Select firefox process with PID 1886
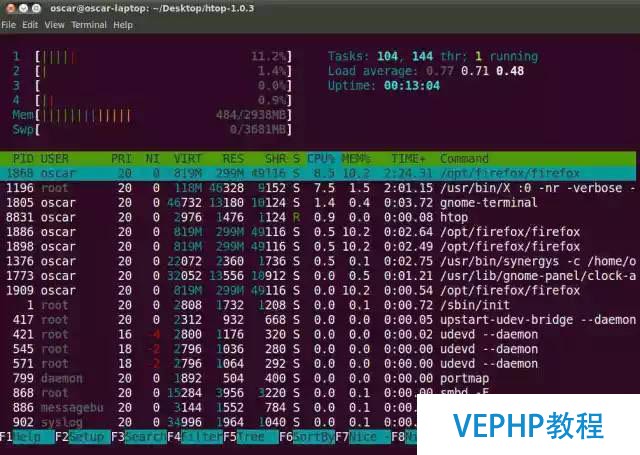The width and height of the screenshot is (640, 455). coord(318,232)
